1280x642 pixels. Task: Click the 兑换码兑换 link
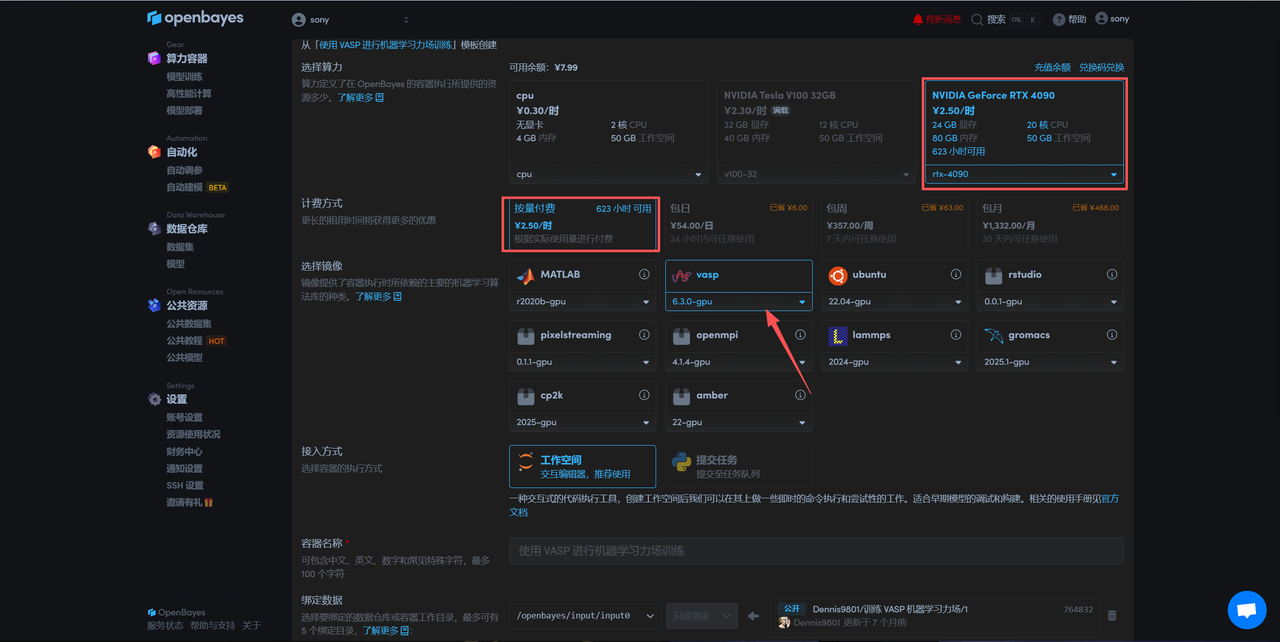click(x=1101, y=67)
